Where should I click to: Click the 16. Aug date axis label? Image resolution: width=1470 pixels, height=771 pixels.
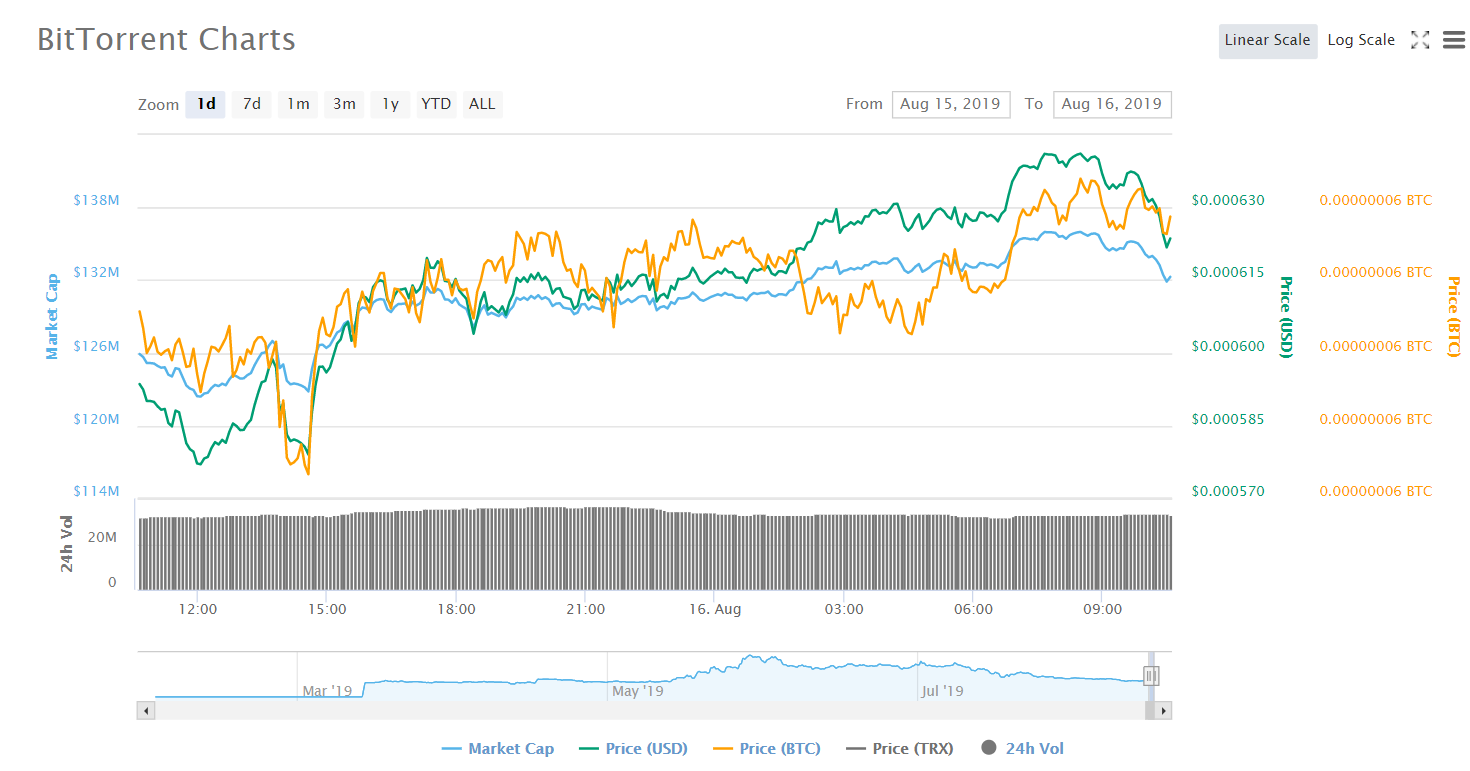tap(715, 609)
